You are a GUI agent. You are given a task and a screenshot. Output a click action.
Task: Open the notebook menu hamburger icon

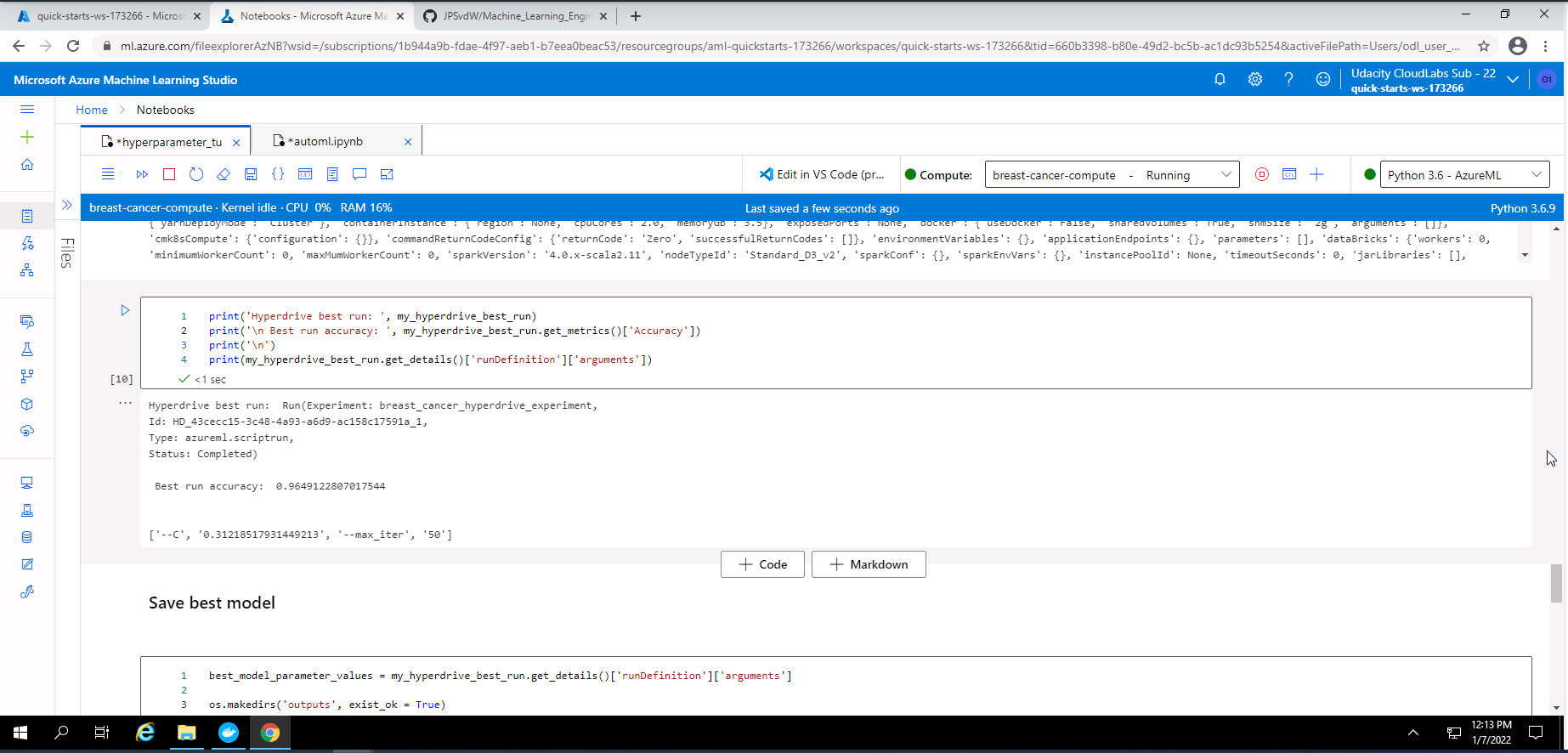coord(108,174)
